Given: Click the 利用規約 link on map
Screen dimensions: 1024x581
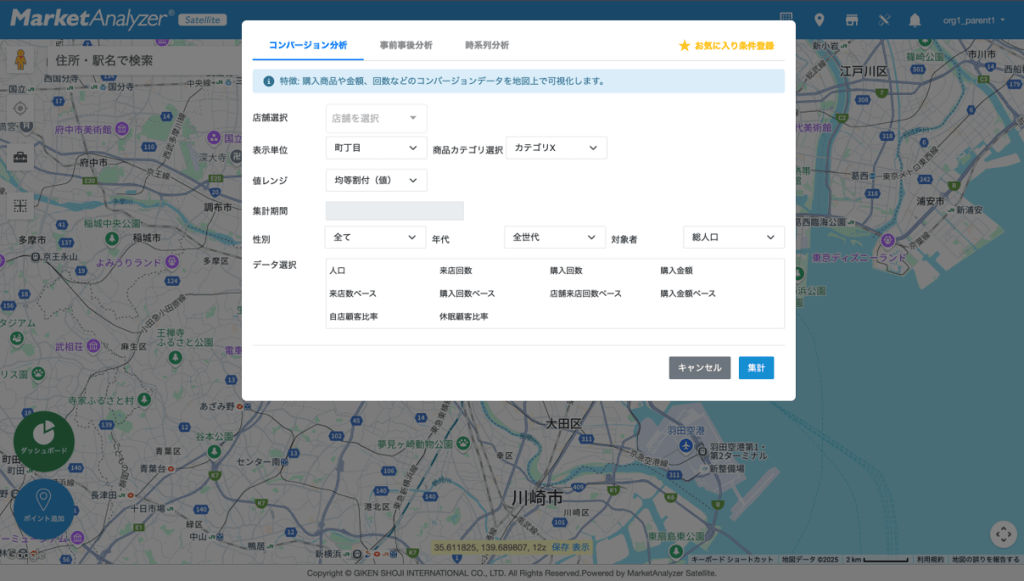Looking at the screenshot, I should coord(930,559).
